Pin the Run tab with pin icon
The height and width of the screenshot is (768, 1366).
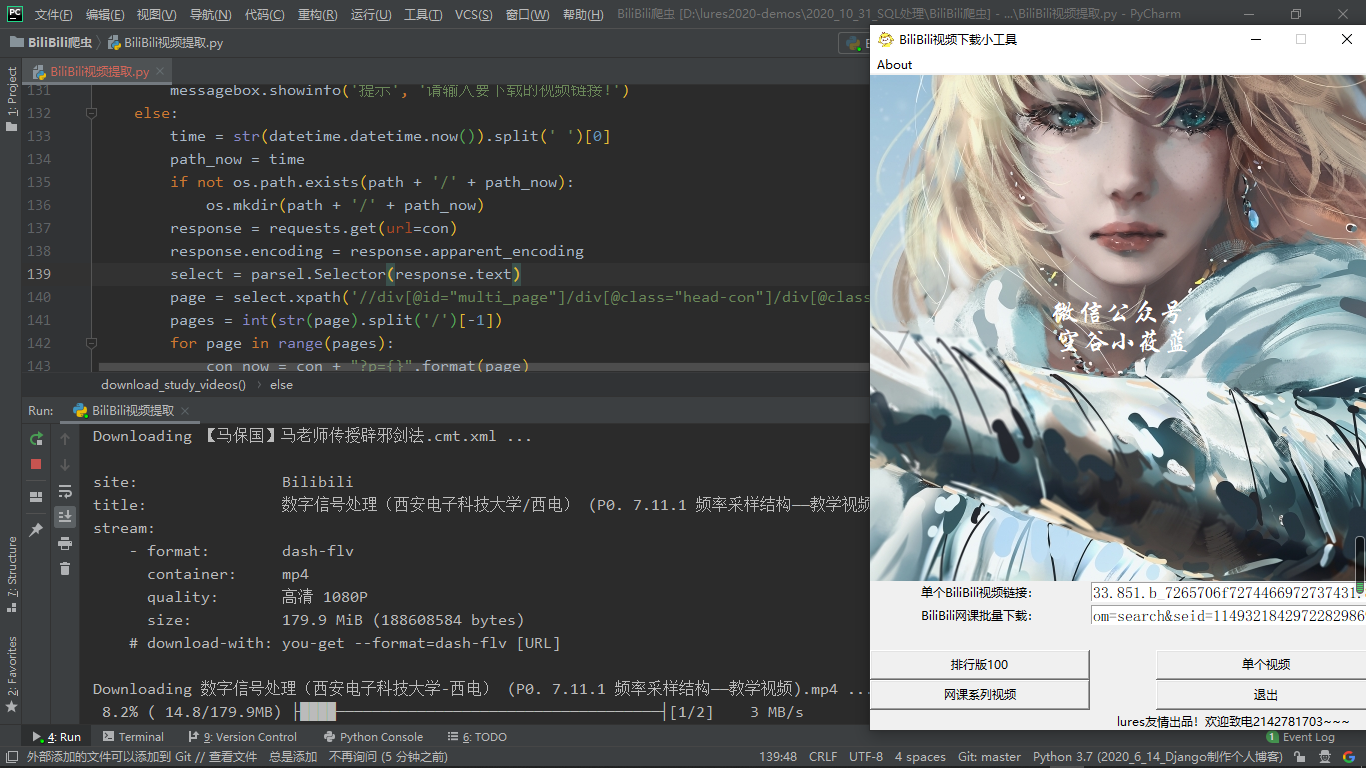(x=36, y=529)
